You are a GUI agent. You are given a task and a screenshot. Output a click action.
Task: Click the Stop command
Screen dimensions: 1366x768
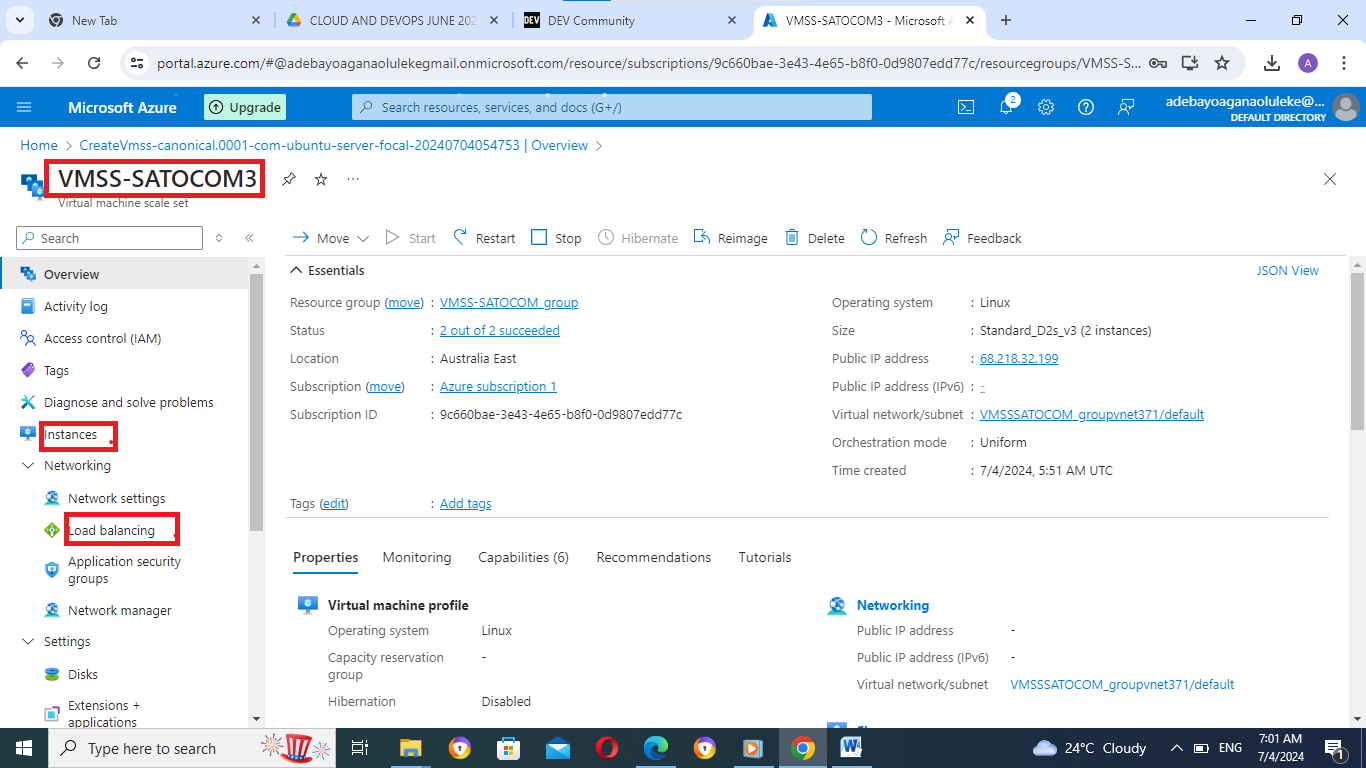556,238
